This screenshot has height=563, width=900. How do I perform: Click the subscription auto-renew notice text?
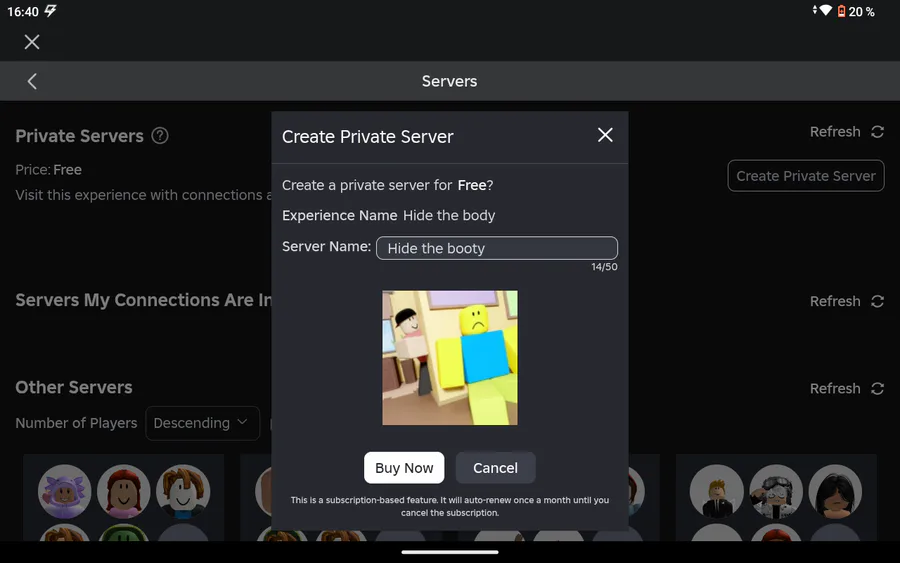(450, 506)
